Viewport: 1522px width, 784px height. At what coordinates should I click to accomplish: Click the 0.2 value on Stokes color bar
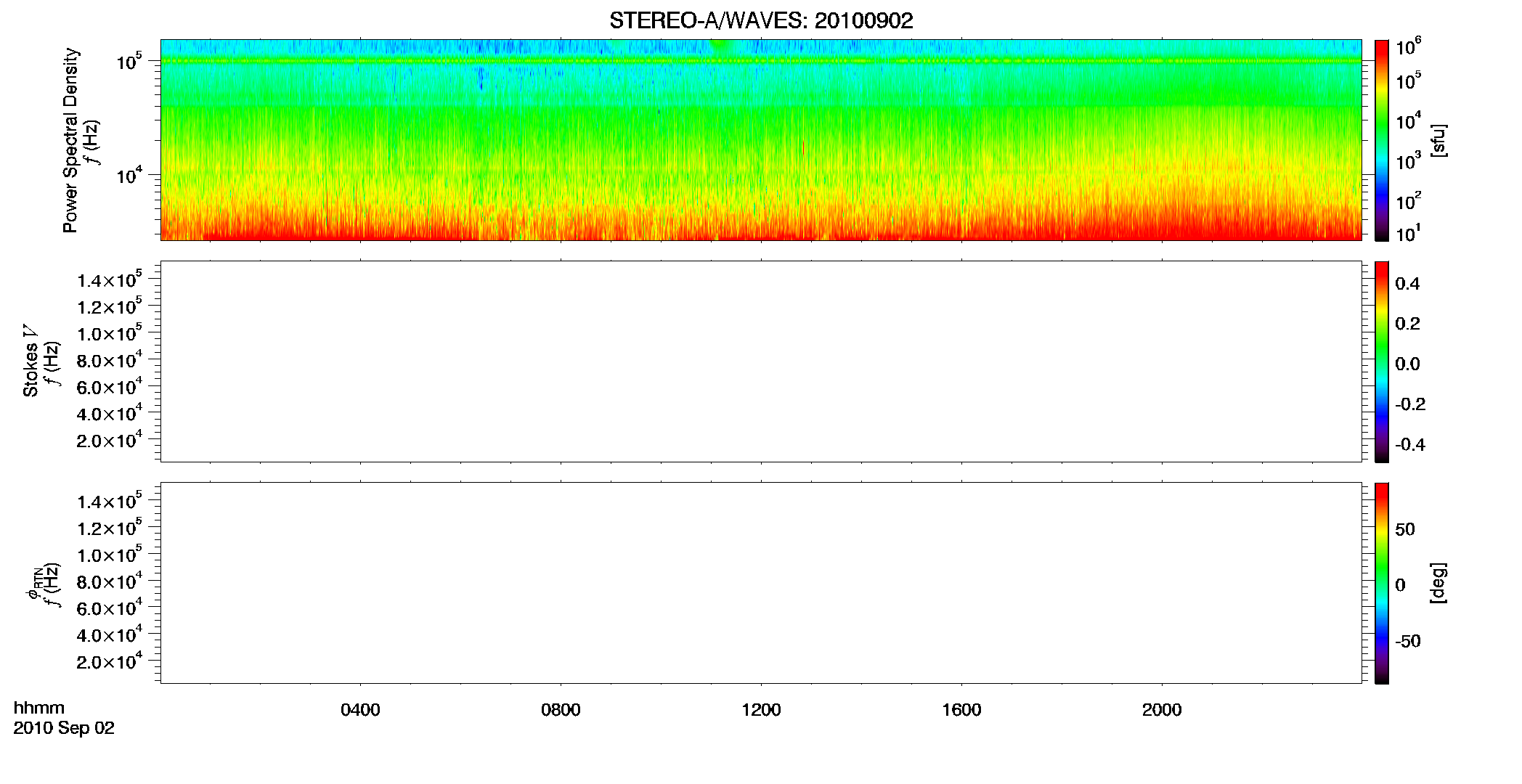click(x=1407, y=324)
